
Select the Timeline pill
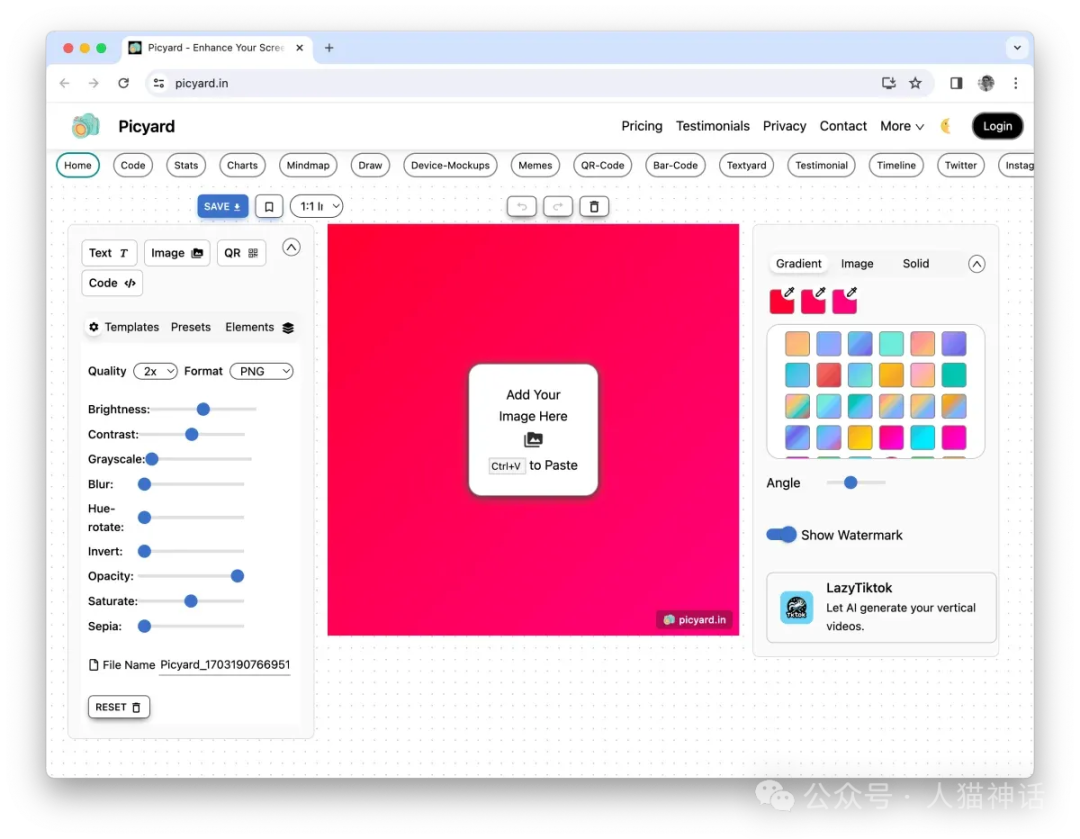[x=895, y=165]
